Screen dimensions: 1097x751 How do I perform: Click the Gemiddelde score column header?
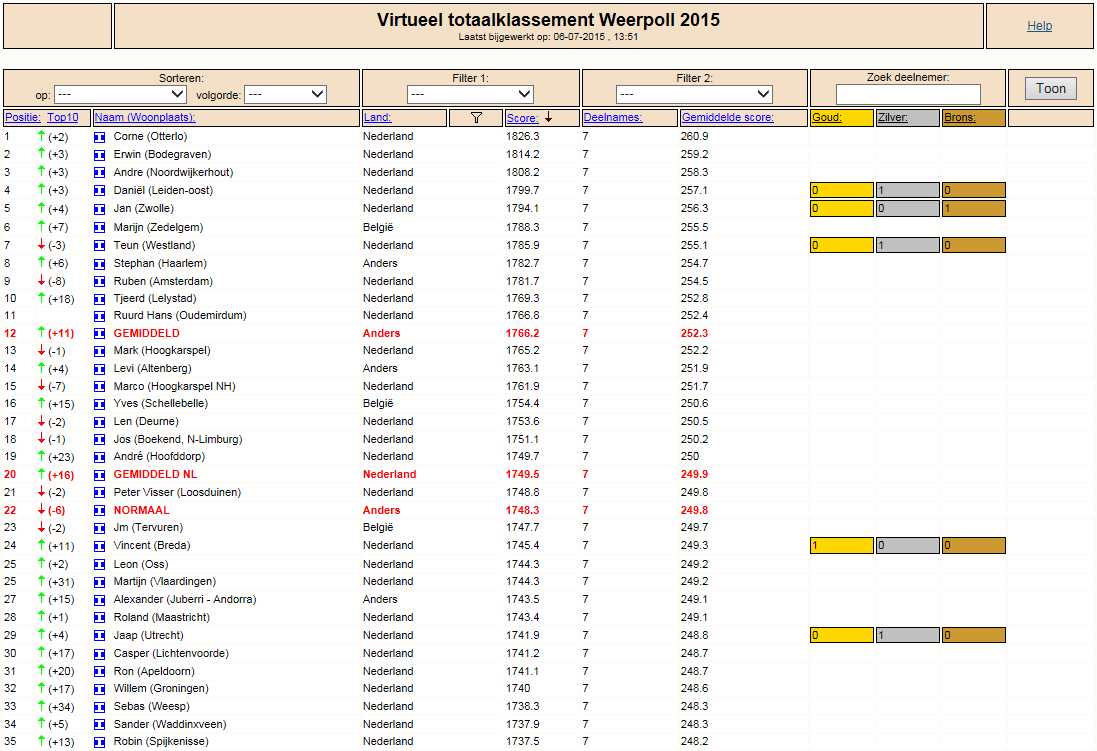(x=728, y=118)
